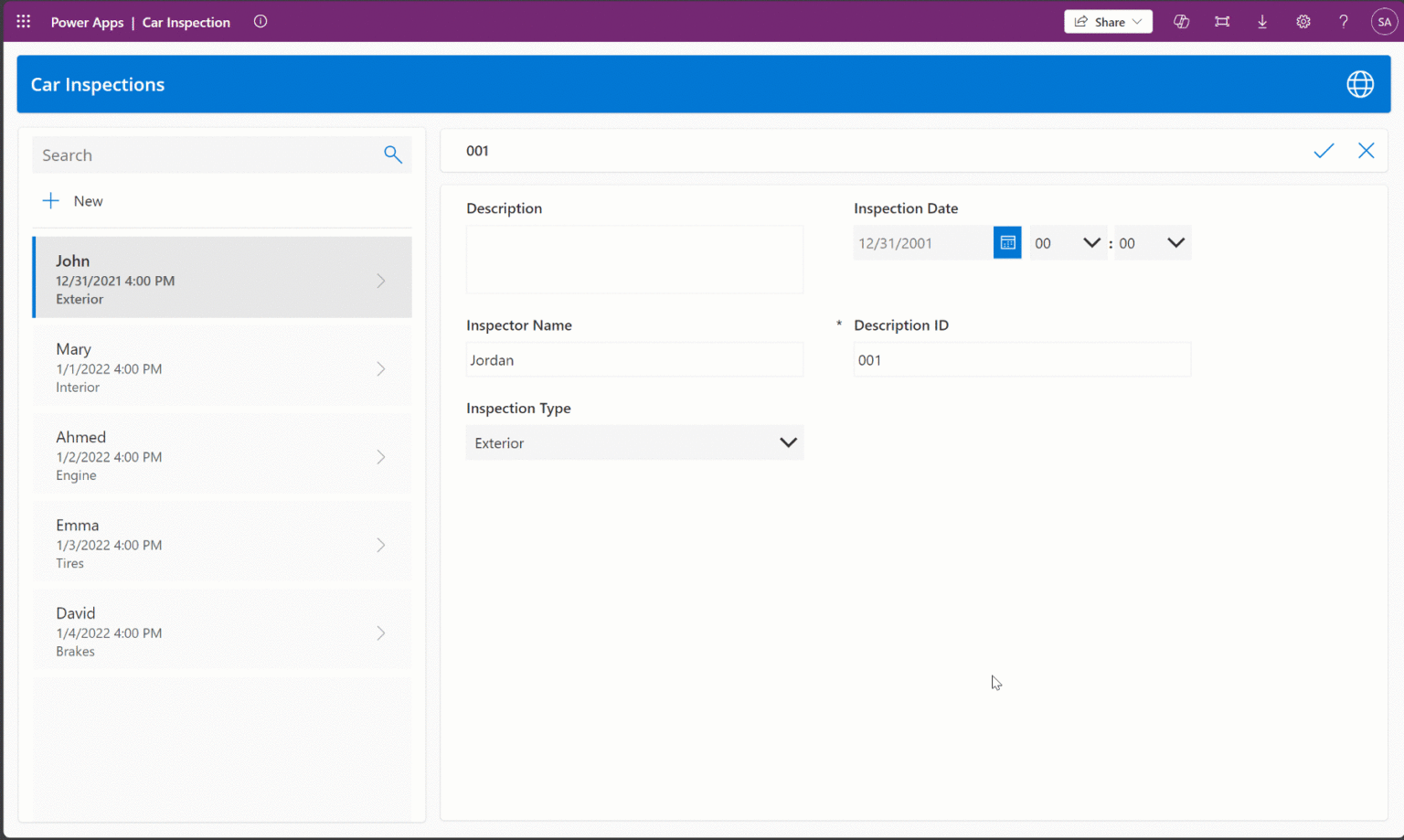Click the globe icon on the Car Inspections banner
The height and width of the screenshot is (840, 1404).
(1360, 83)
